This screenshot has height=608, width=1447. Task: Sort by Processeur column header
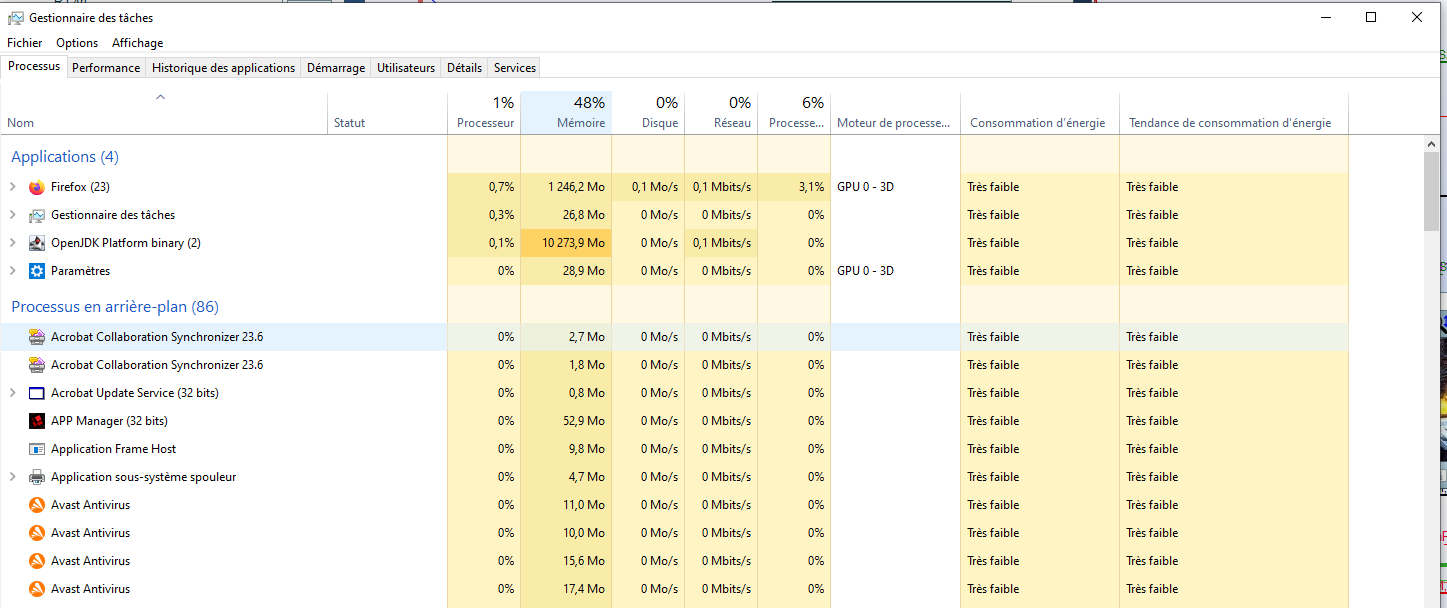[x=484, y=114]
